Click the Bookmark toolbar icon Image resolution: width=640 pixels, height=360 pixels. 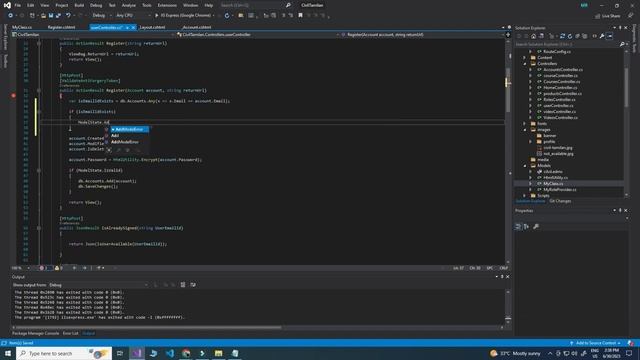coord(300,16)
